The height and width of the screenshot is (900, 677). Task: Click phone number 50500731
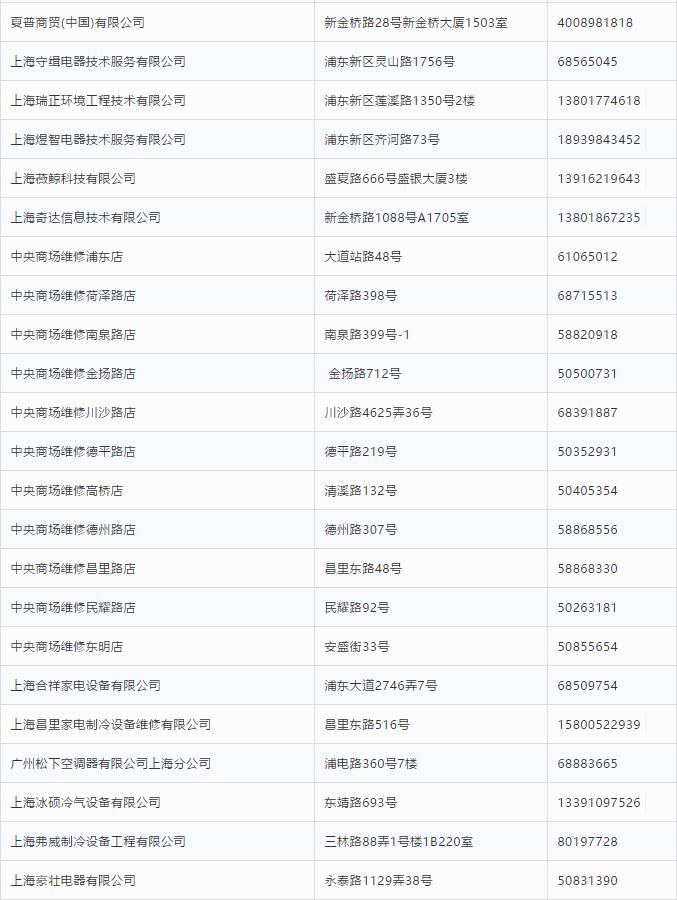587,374
